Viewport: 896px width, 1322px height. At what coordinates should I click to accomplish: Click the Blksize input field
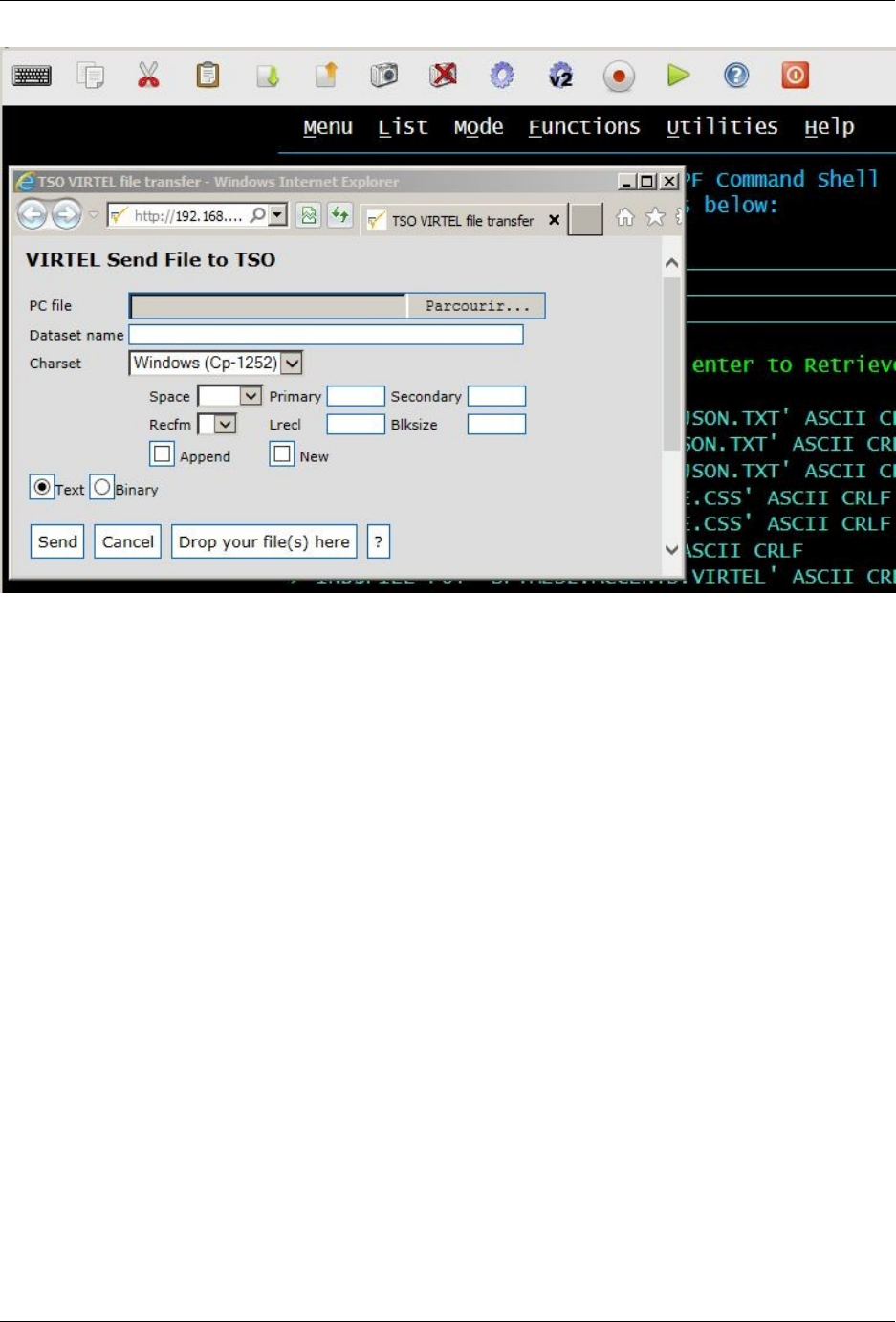[496, 424]
